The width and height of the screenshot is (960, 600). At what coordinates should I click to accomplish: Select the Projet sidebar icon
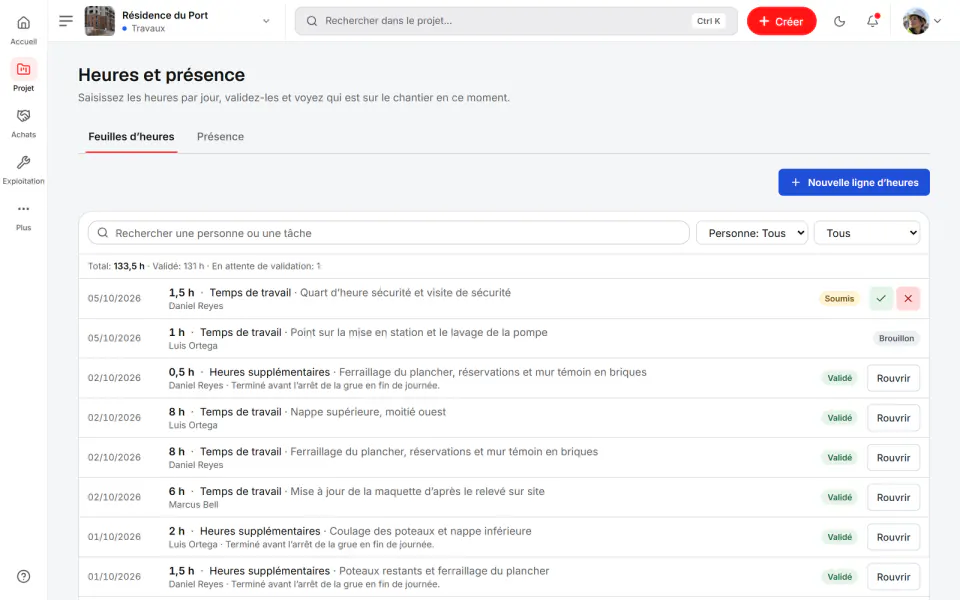tap(23, 75)
